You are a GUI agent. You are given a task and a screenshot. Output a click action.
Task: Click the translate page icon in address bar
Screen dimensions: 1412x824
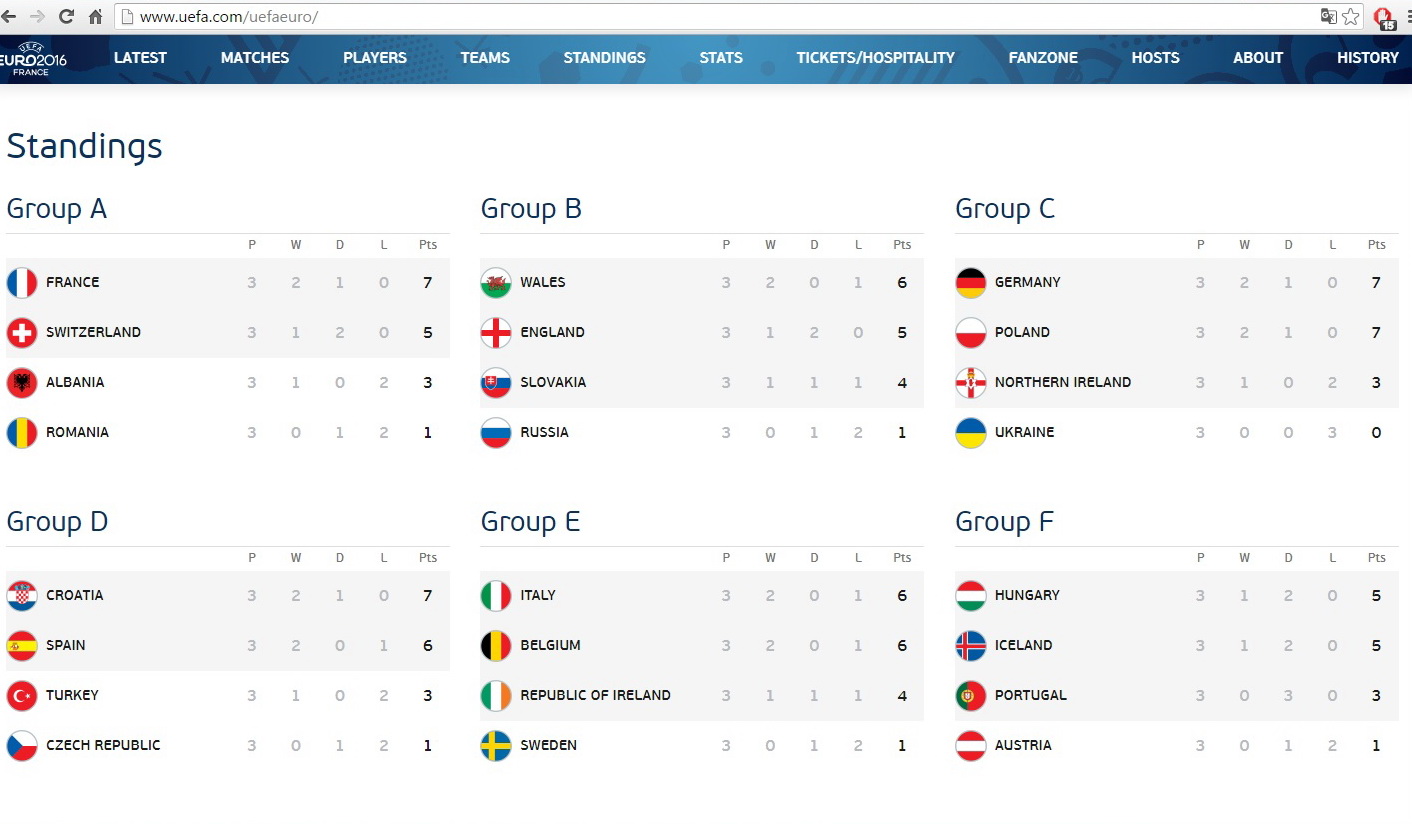1329,16
